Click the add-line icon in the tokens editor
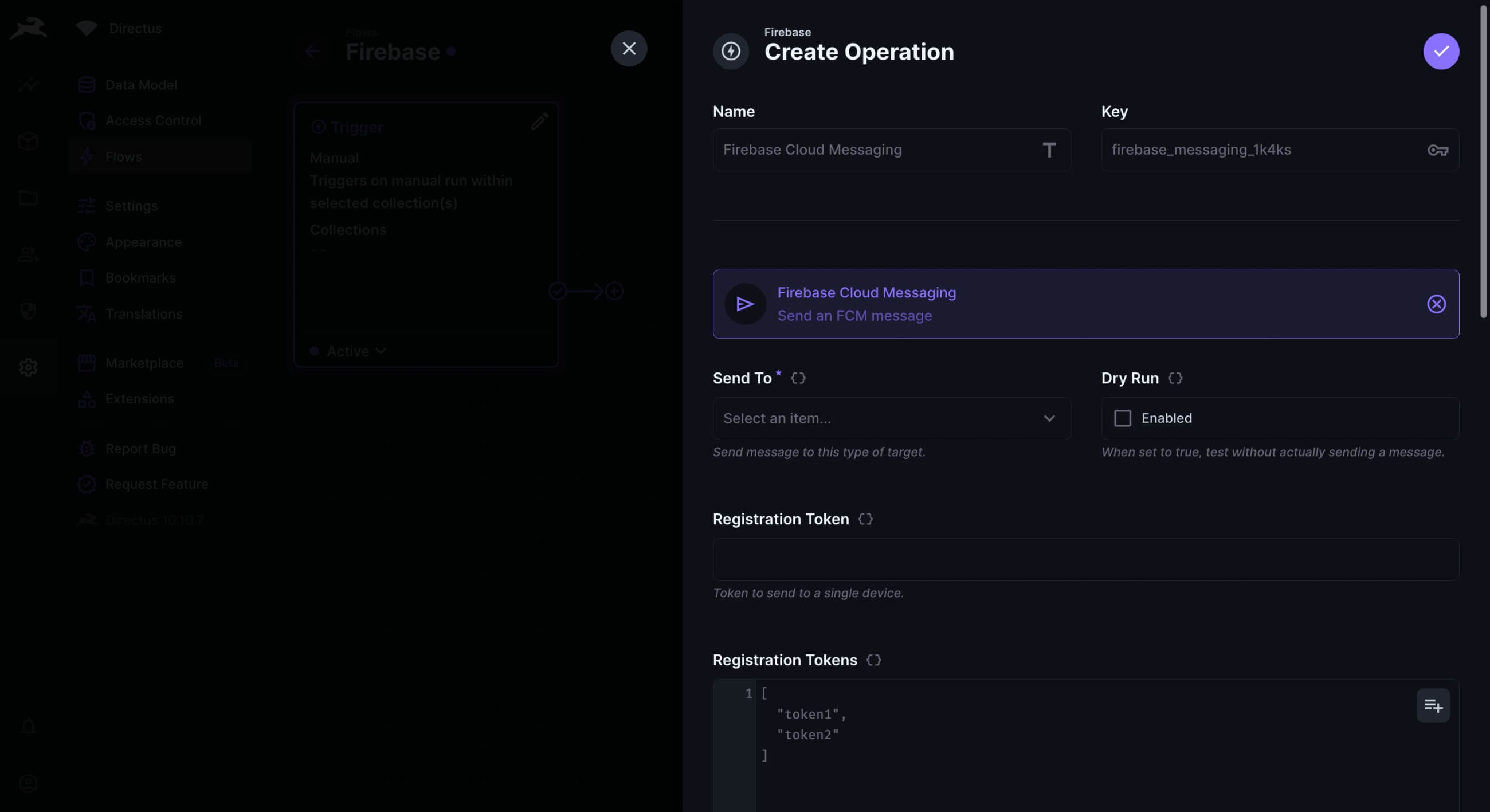1490x812 pixels. pos(1432,705)
